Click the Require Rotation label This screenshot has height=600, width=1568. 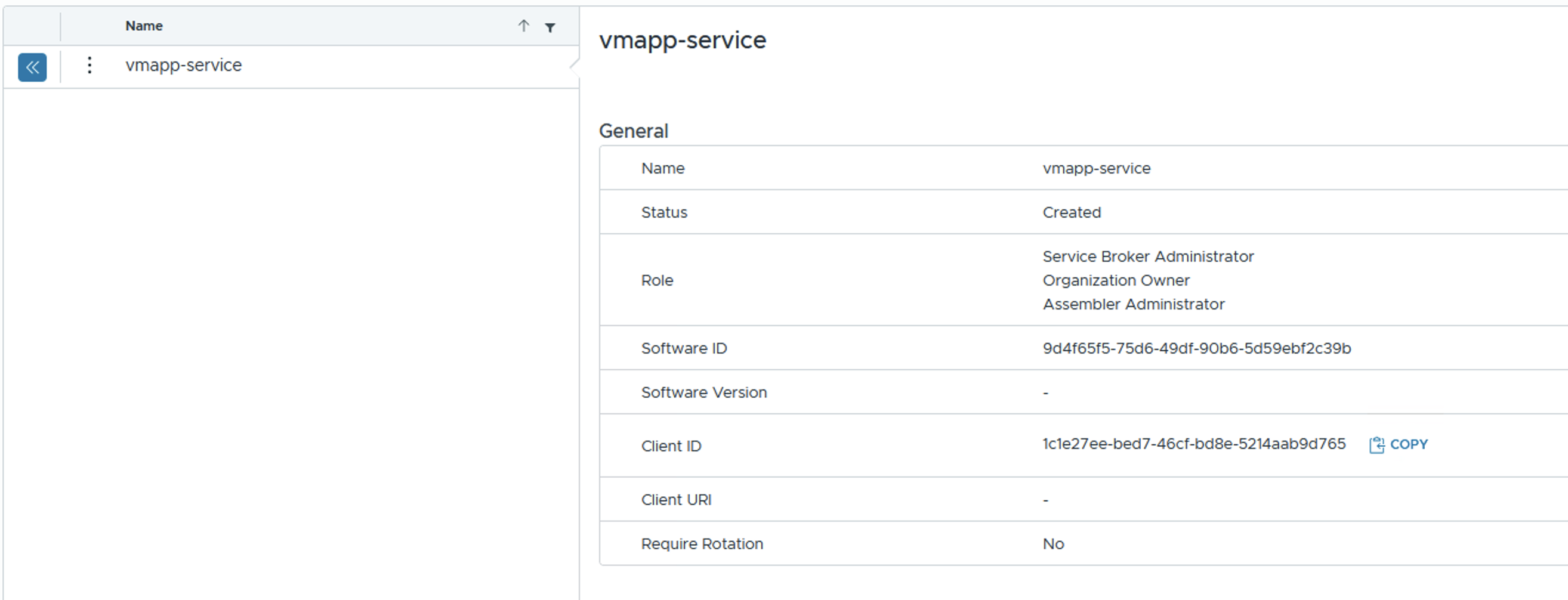[701, 543]
